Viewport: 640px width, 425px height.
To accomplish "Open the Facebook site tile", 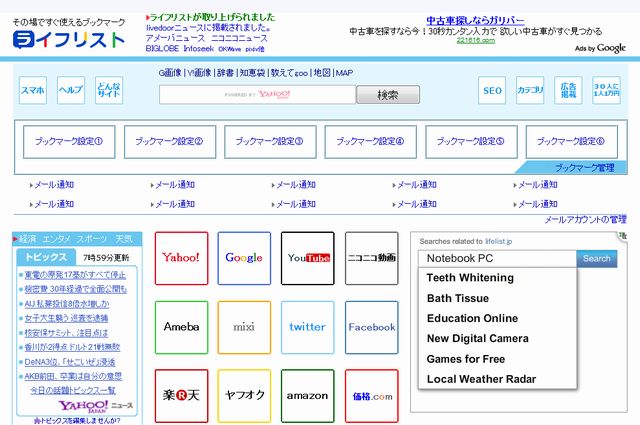I will [371, 327].
